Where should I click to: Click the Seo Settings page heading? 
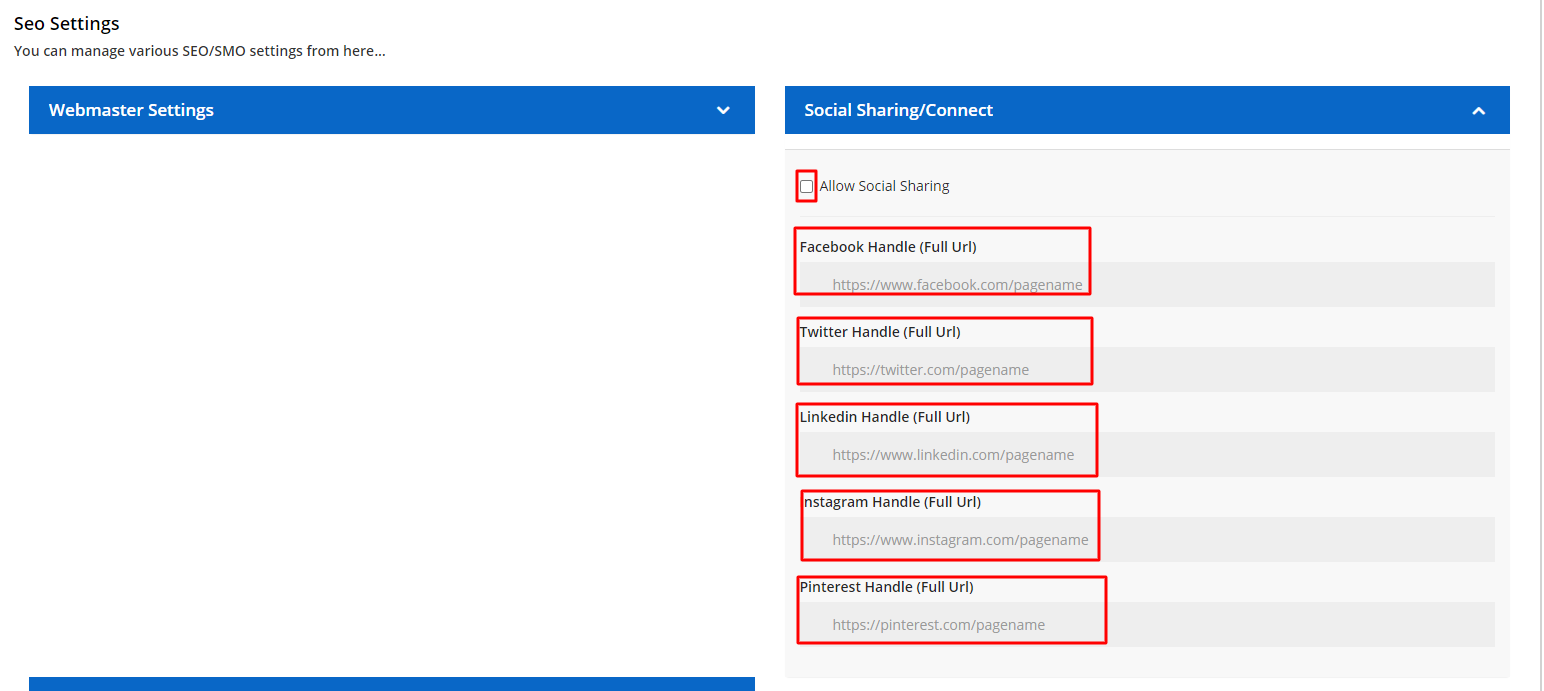pyautogui.click(x=66, y=24)
